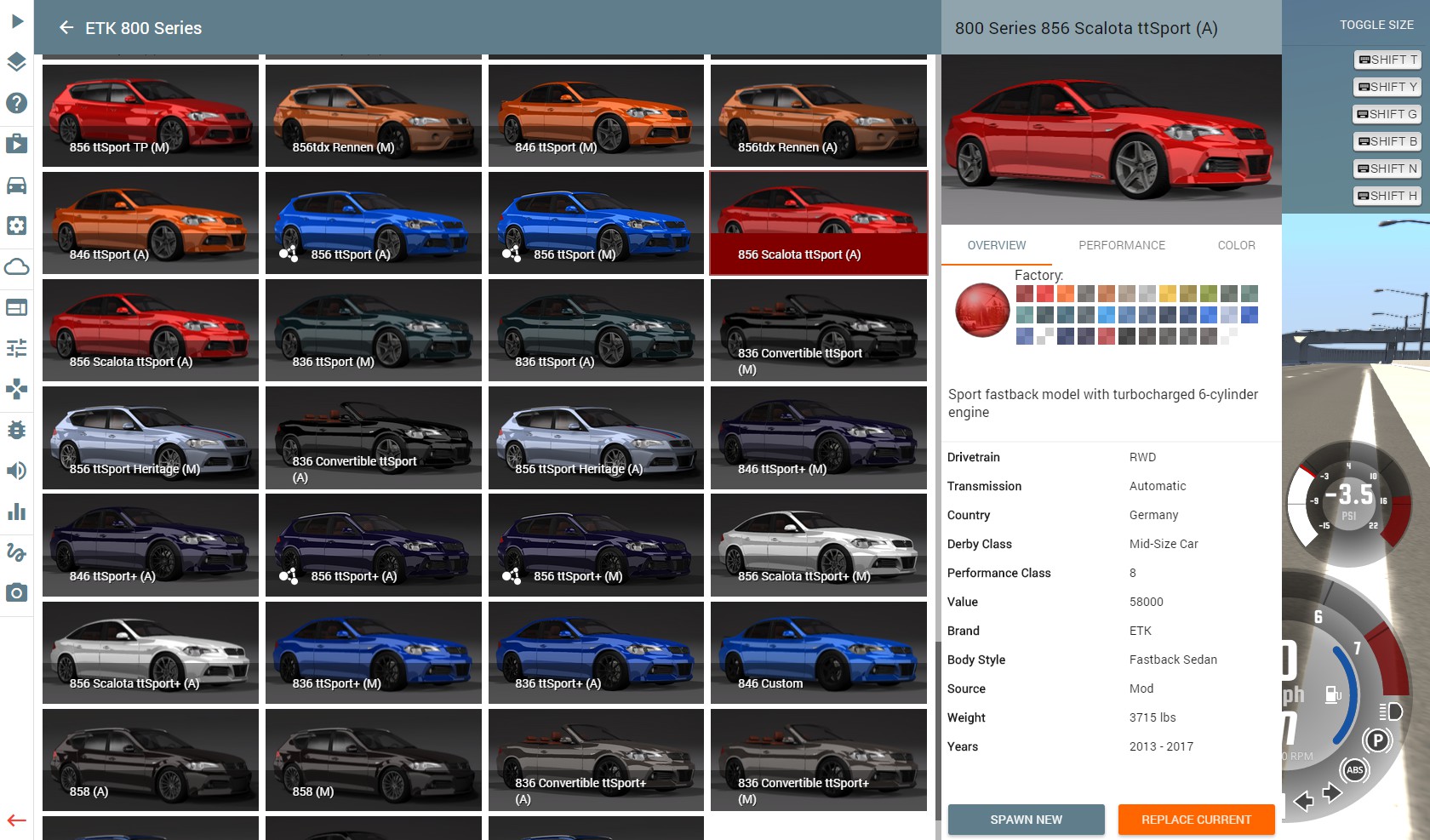Click the large red car preview image
This screenshot has width=1430, height=840.
tap(1112, 140)
